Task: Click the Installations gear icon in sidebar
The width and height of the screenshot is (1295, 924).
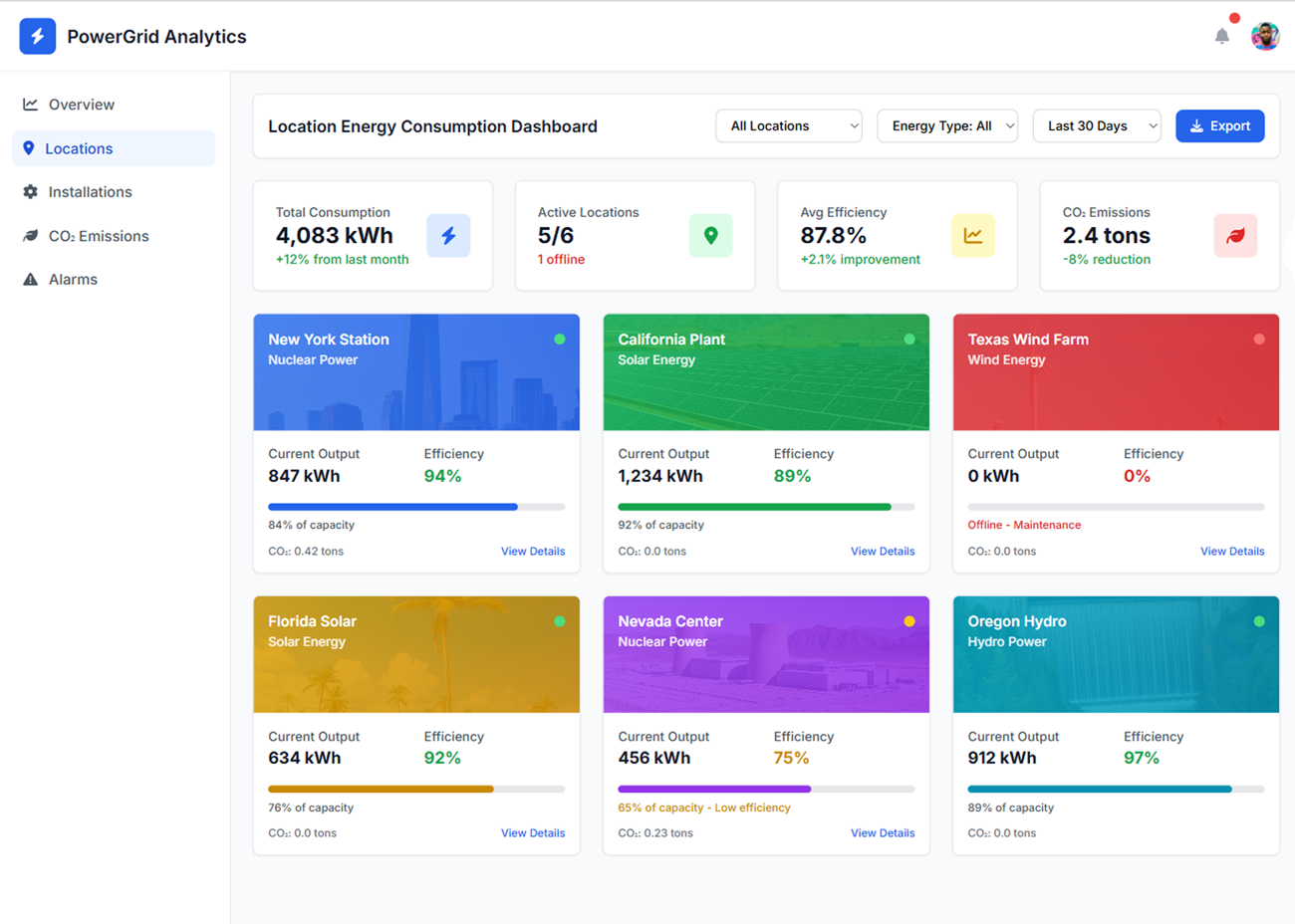Action: [31, 192]
